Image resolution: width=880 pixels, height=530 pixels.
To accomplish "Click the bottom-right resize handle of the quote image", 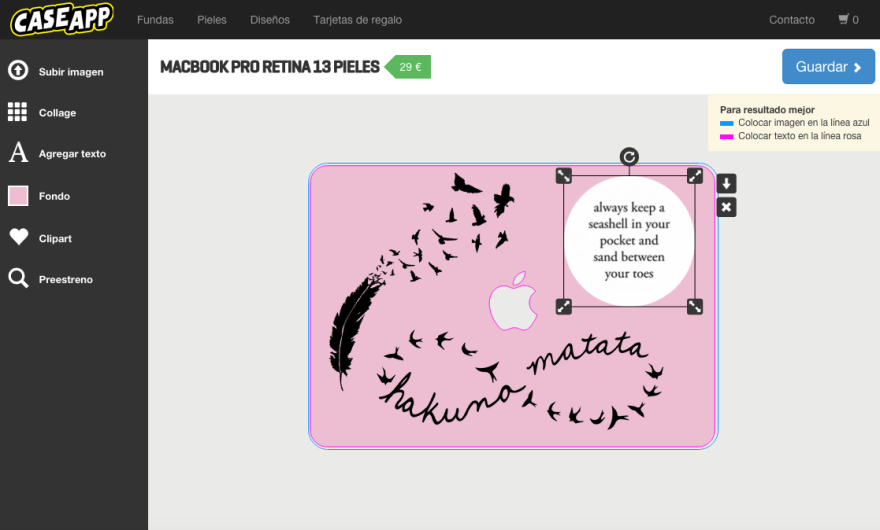I will 695,307.
